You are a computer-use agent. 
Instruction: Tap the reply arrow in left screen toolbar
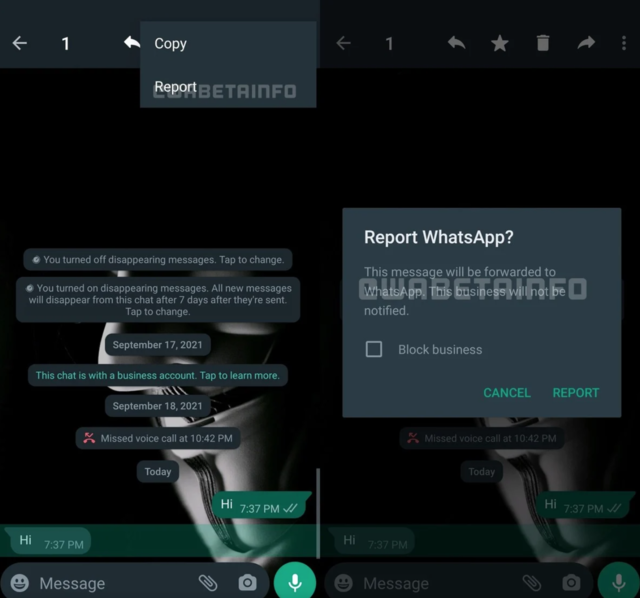click(x=132, y=42)
